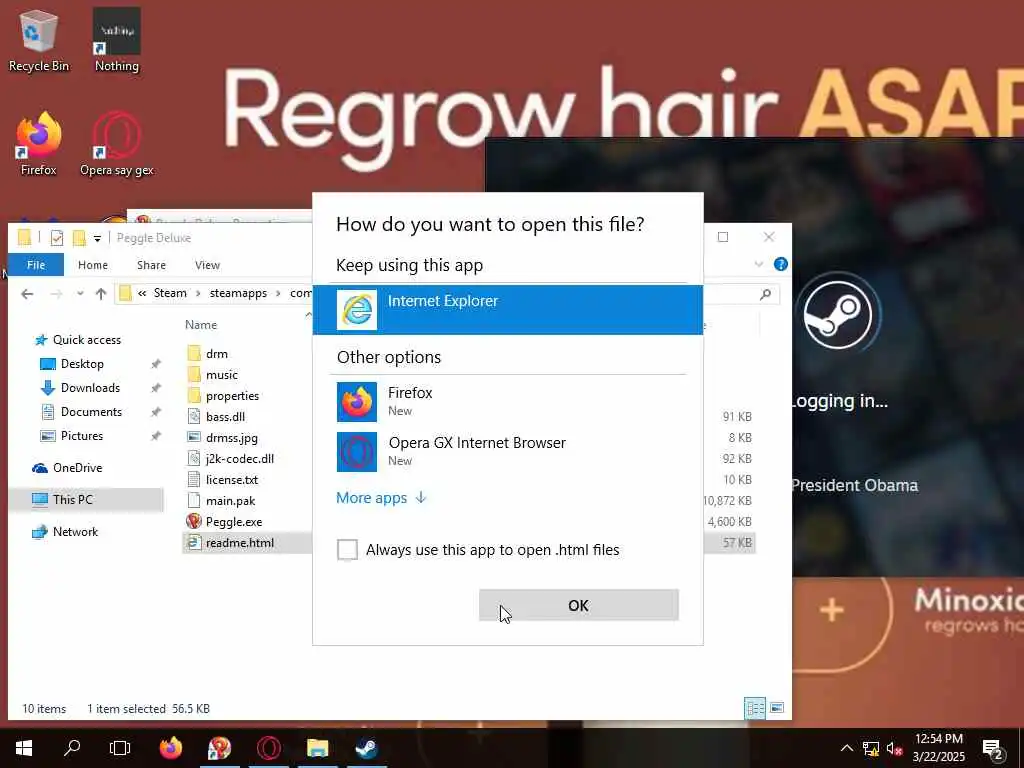Screen dimensions: 1024x768
Task: Select Network in the navigation pane
Action: tap(75, 532)
